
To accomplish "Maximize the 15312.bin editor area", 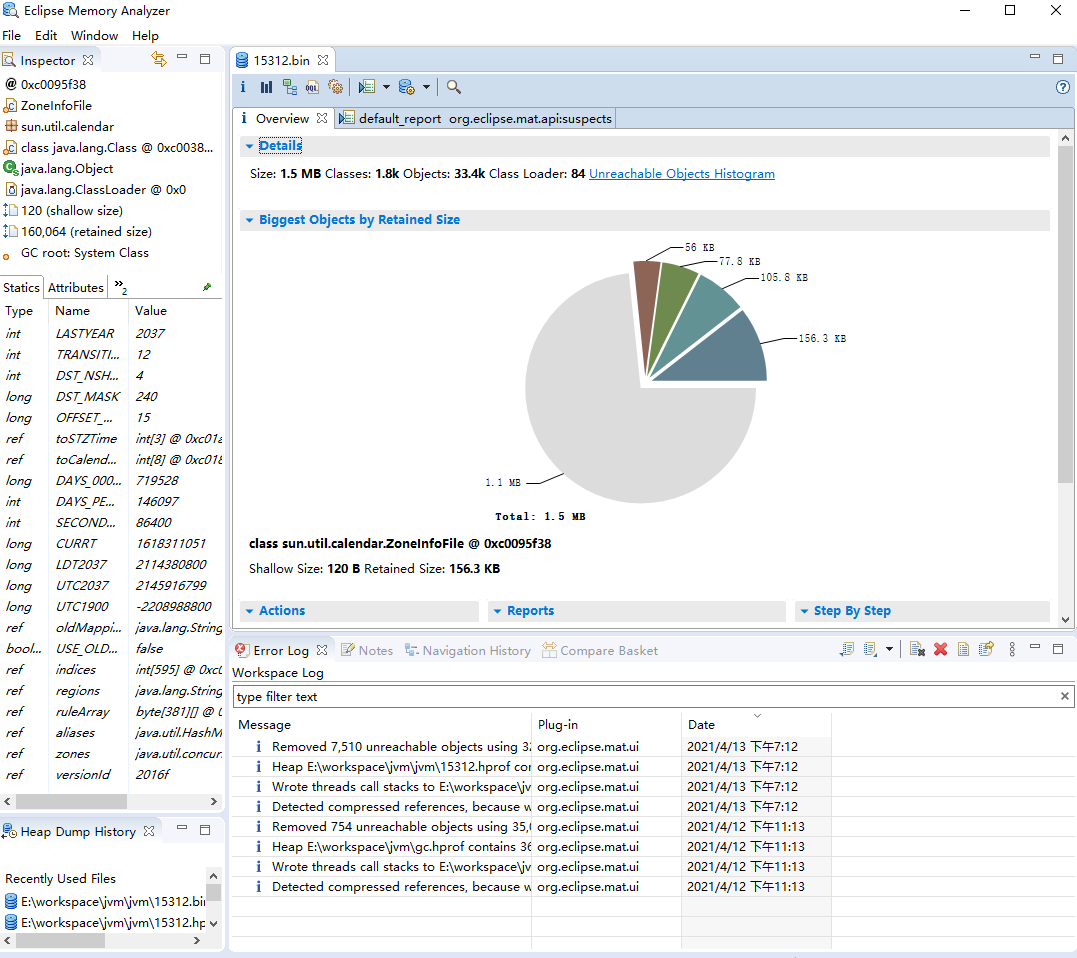I will 1058,59.
